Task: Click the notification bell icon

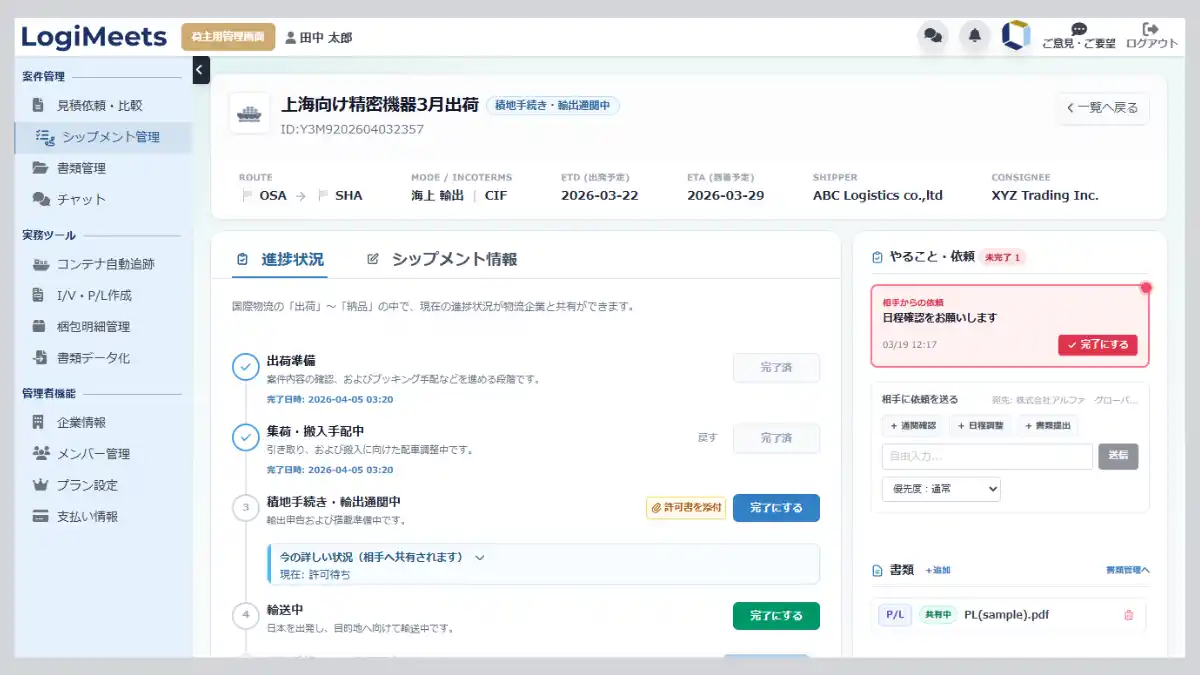Action: 974,36
